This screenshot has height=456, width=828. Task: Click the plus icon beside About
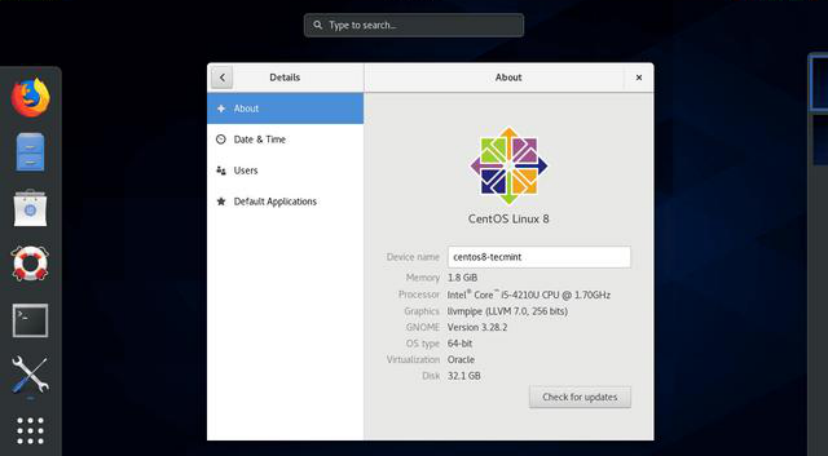tap(221, 108)
